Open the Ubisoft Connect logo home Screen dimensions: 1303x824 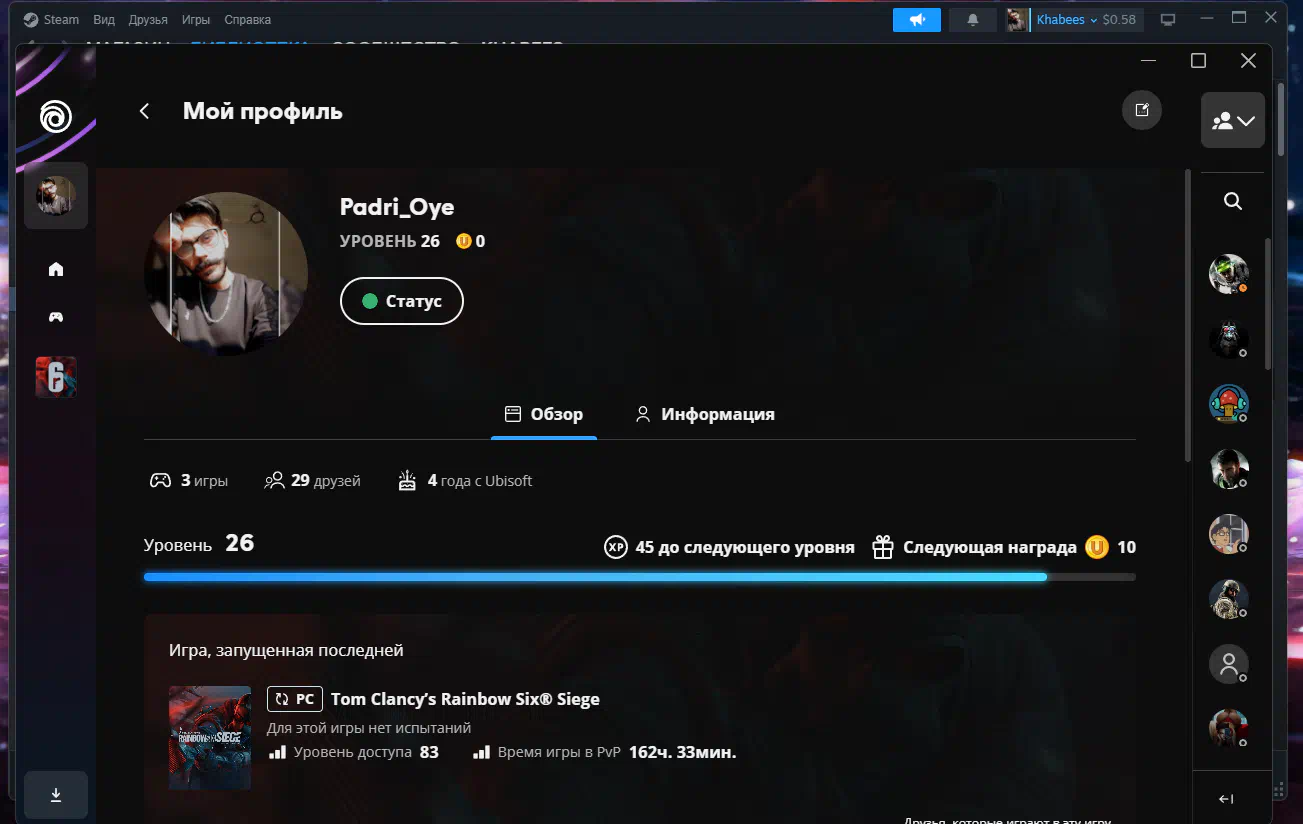coord(56,117)
